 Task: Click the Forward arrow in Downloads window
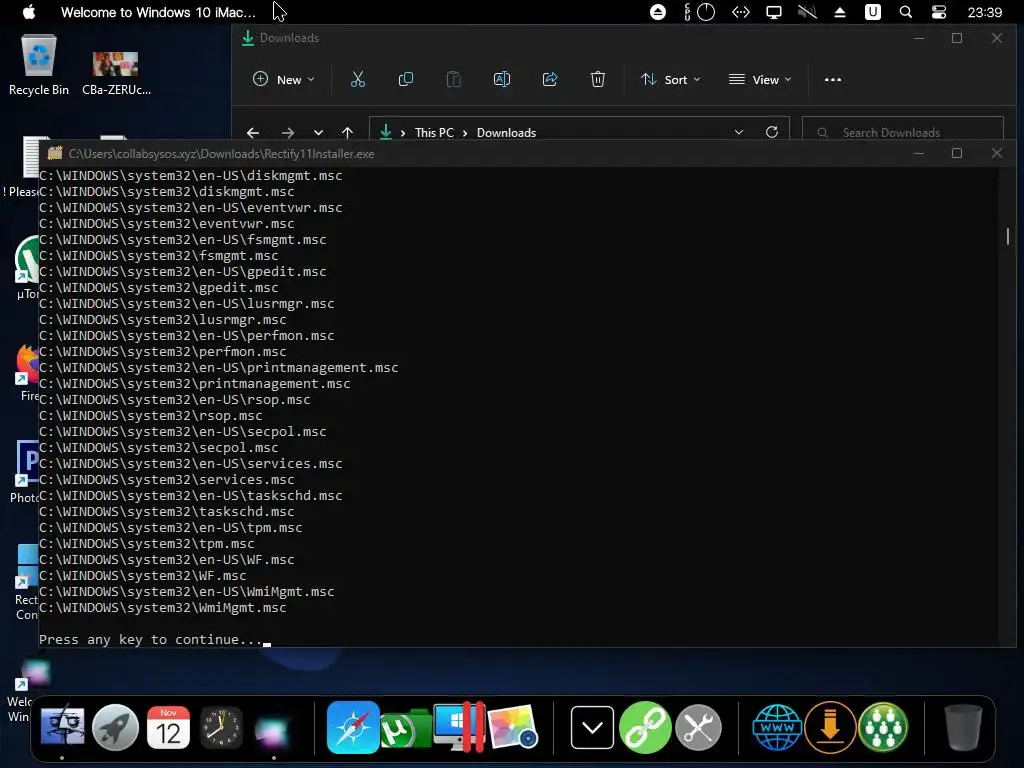(x=287, y=133)
